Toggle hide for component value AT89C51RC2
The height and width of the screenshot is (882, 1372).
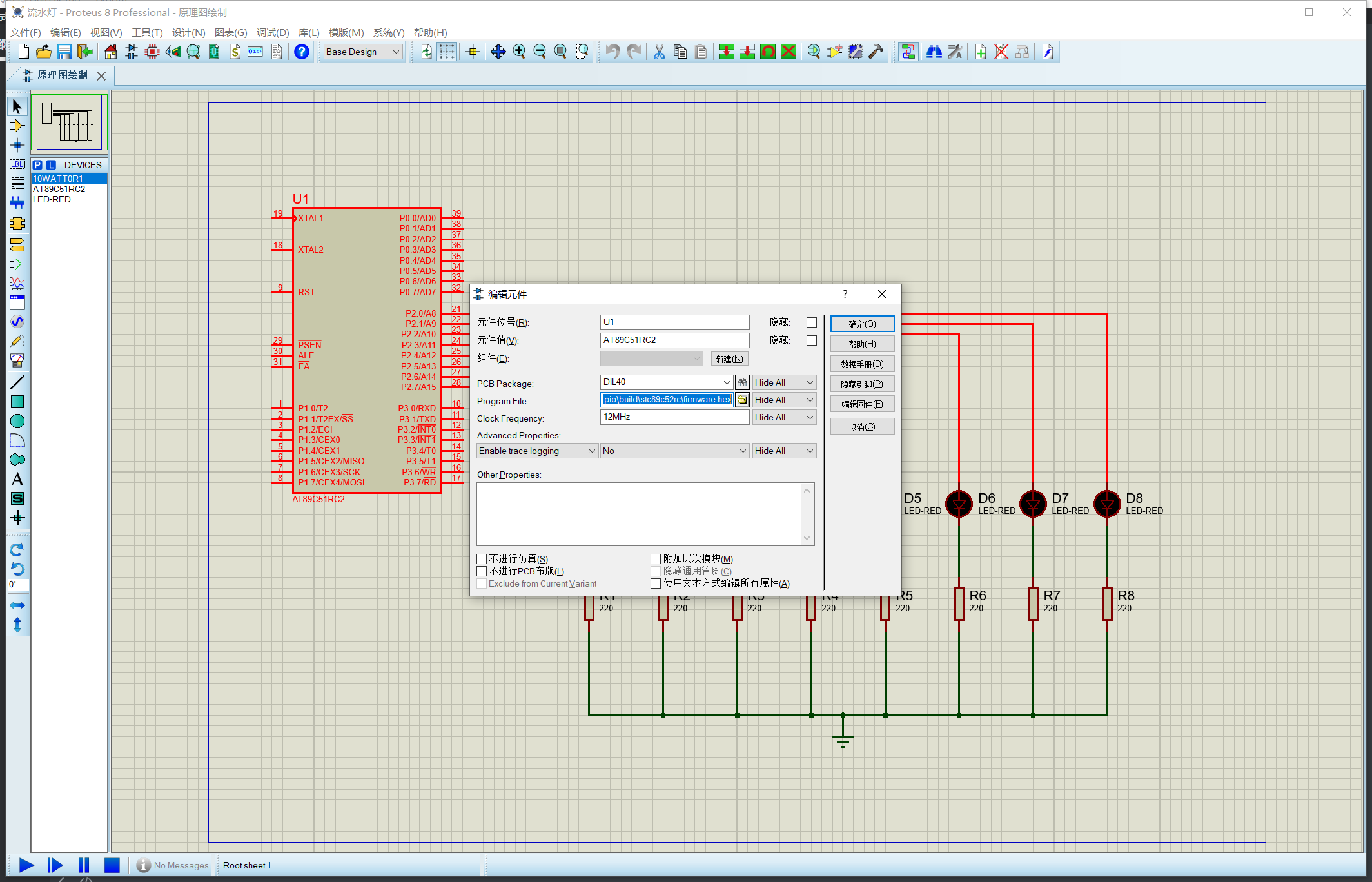[812, 340]
